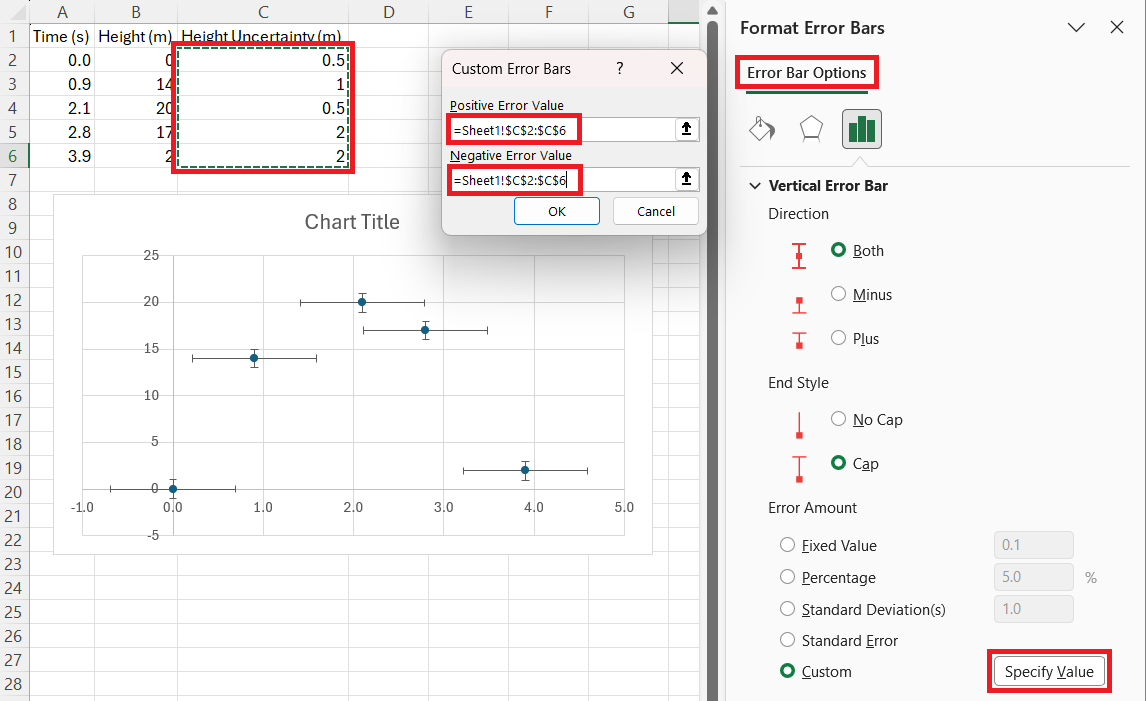Open help in Custom Error Bars dialog

pyautogui.click(x=620, y=69)
